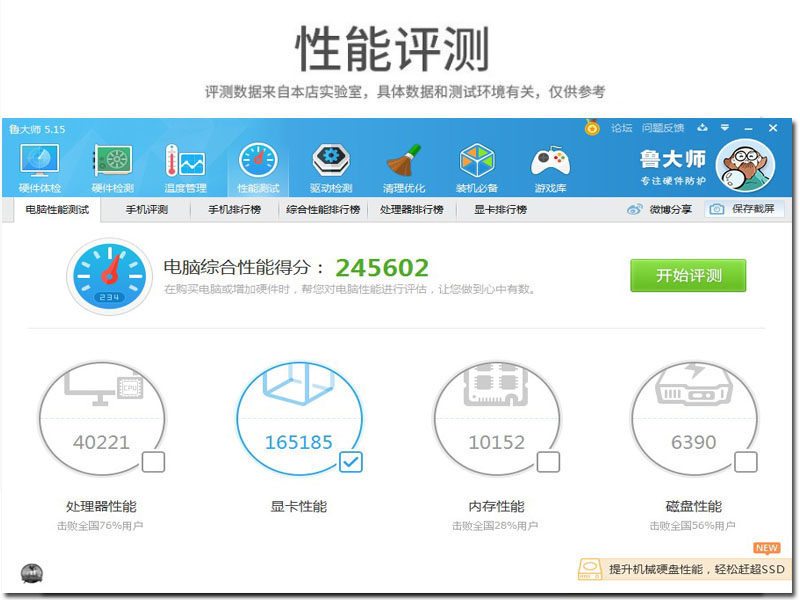Click the download tray icon in title bar
This screenshot has width=800, height=600.
(702, 128)
